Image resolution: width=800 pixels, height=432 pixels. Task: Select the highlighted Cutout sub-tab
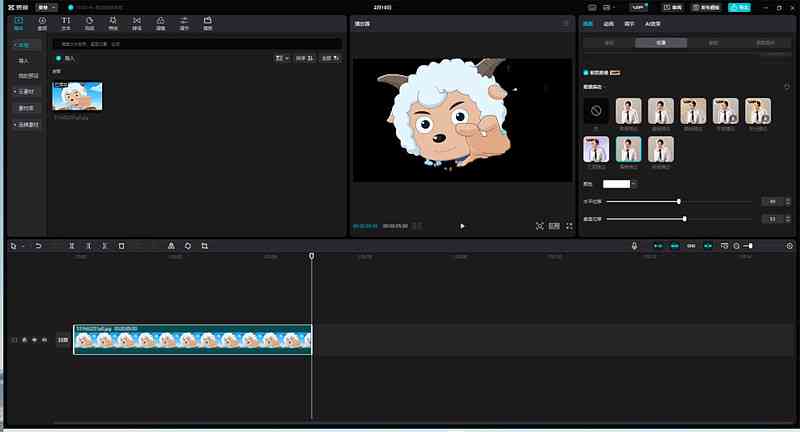tap(661, 43)
